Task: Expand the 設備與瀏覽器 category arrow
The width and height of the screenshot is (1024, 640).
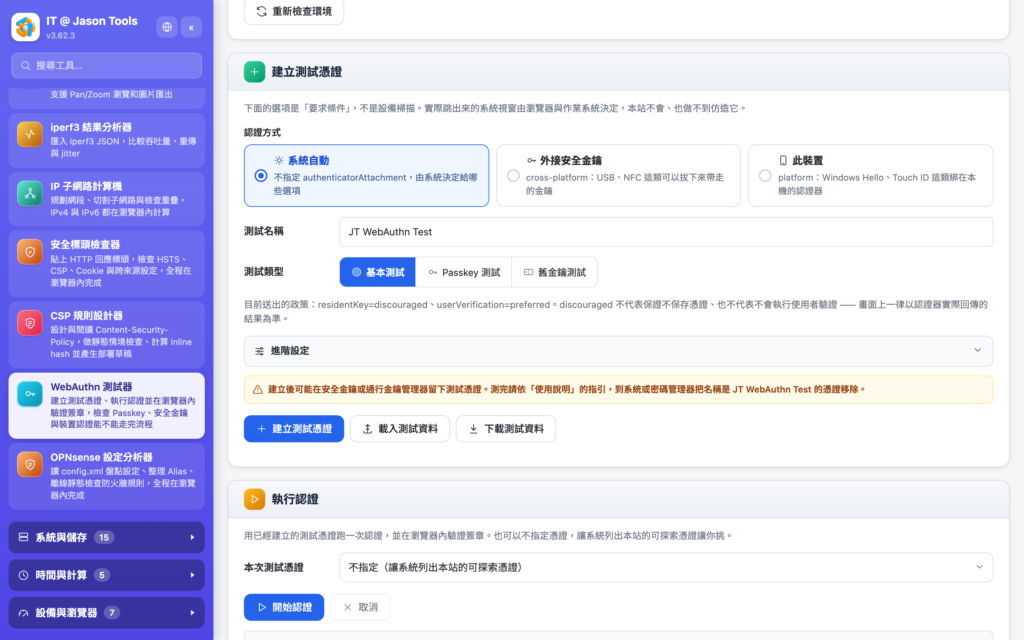Action: point(192,613)
